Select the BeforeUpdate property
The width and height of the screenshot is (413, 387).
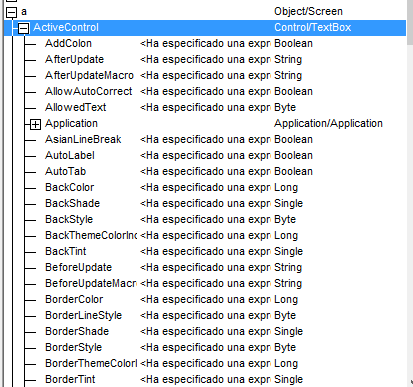pyautogui.click(x=78, y=267)
